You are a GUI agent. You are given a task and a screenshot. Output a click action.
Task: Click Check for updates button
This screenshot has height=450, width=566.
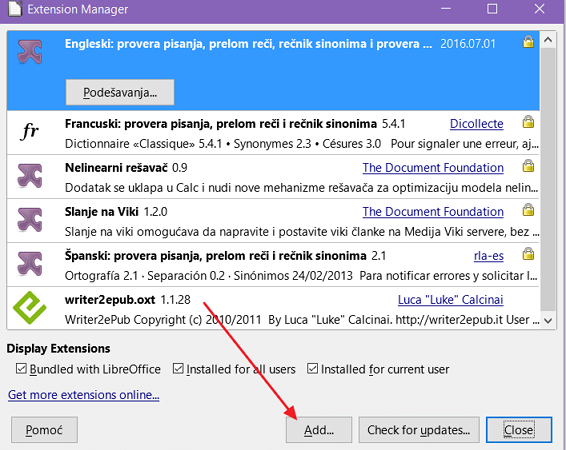point(419,430)
